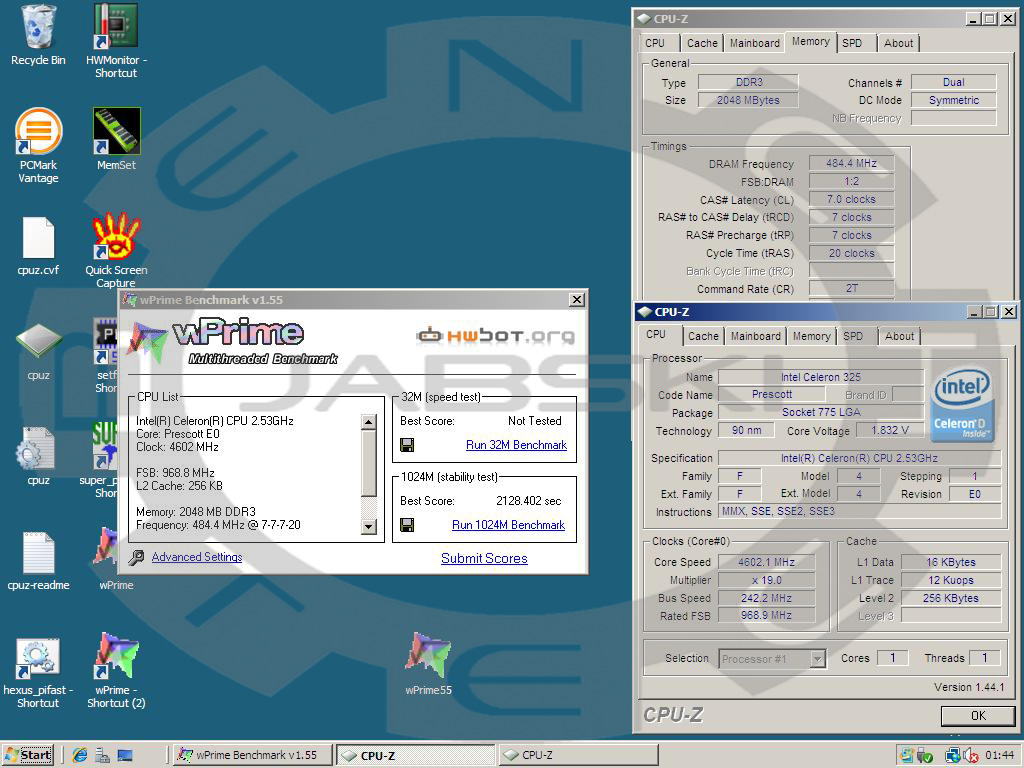The image size is (1024, 768).
Task: Click the DRAM Frequency 484.4 MHz field
Action: (x=852, y=163)
